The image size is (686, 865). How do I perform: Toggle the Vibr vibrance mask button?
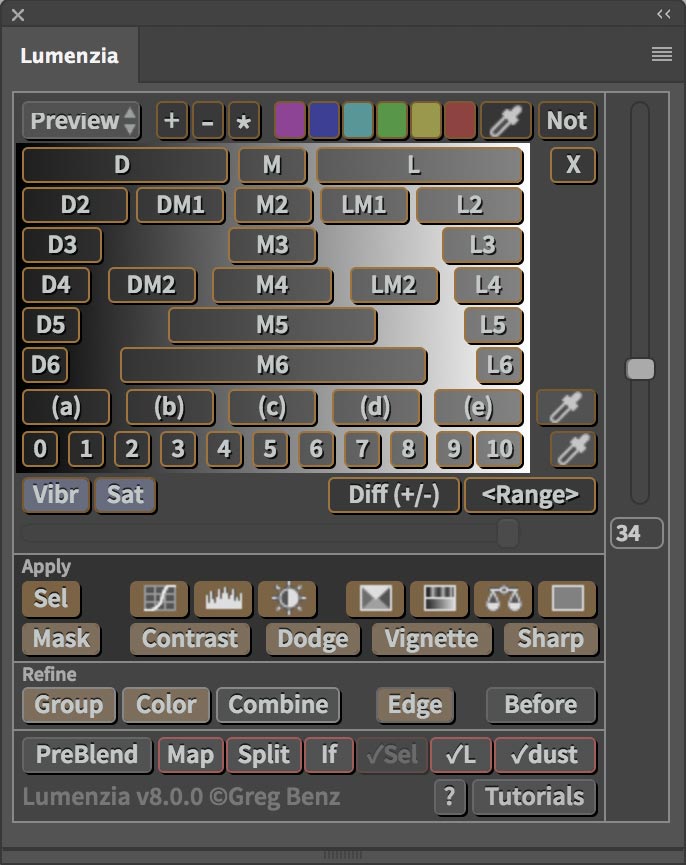[x=56, y=495]
